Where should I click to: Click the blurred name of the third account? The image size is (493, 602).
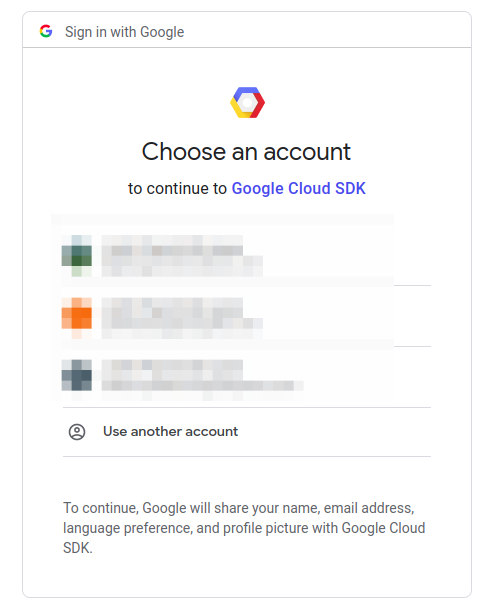coord(172,370)
